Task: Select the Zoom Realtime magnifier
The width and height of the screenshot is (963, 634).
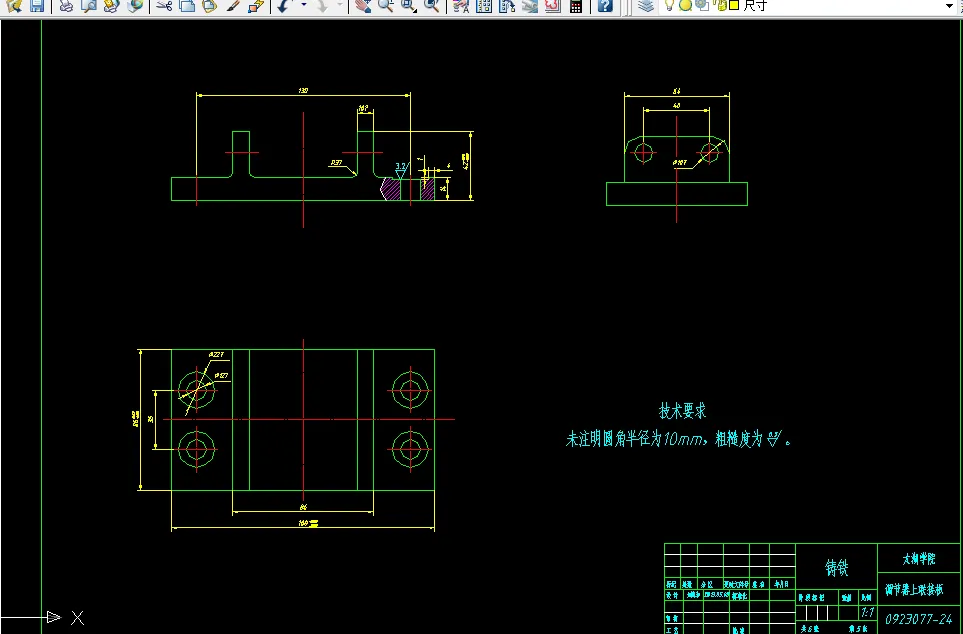Action: (386, 6)
